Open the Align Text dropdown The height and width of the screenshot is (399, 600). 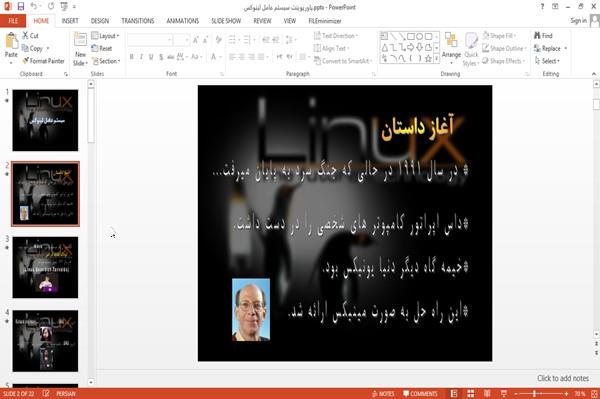point(331,48)
